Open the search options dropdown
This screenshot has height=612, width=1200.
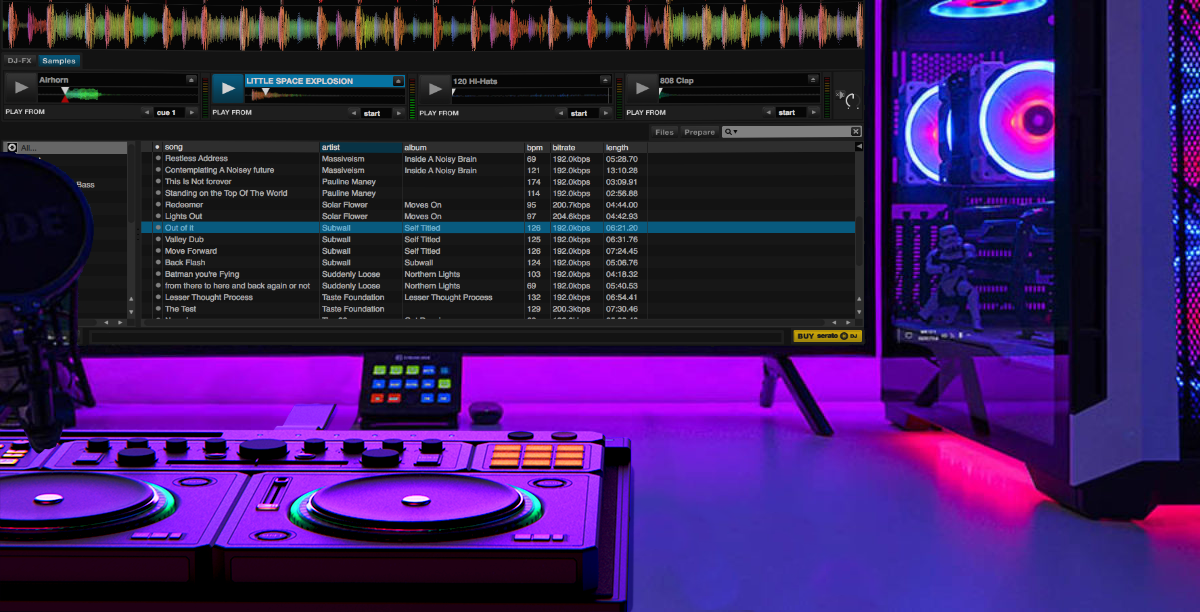(736, 131)
